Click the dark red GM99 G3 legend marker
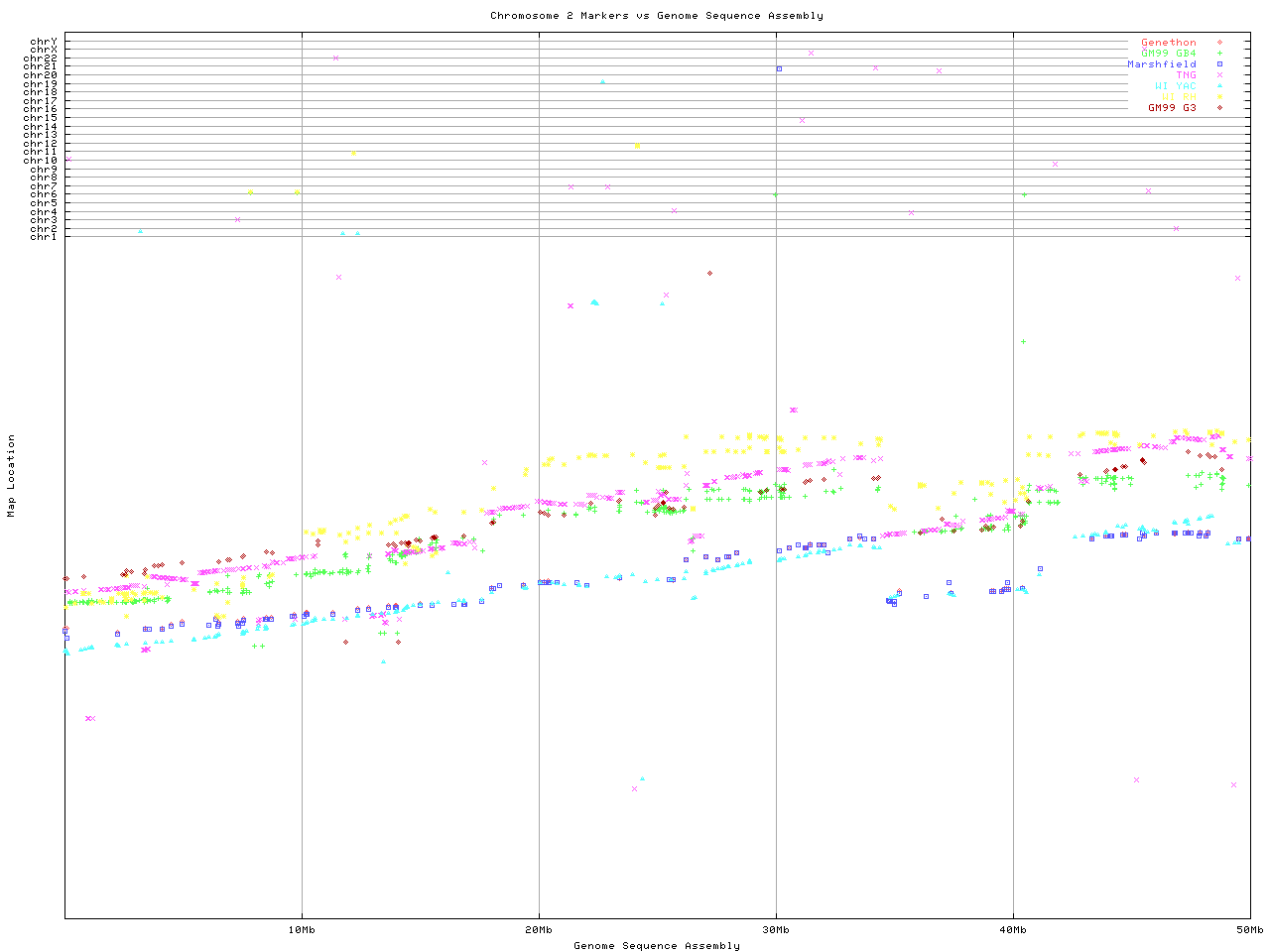 coord(1219,108)
